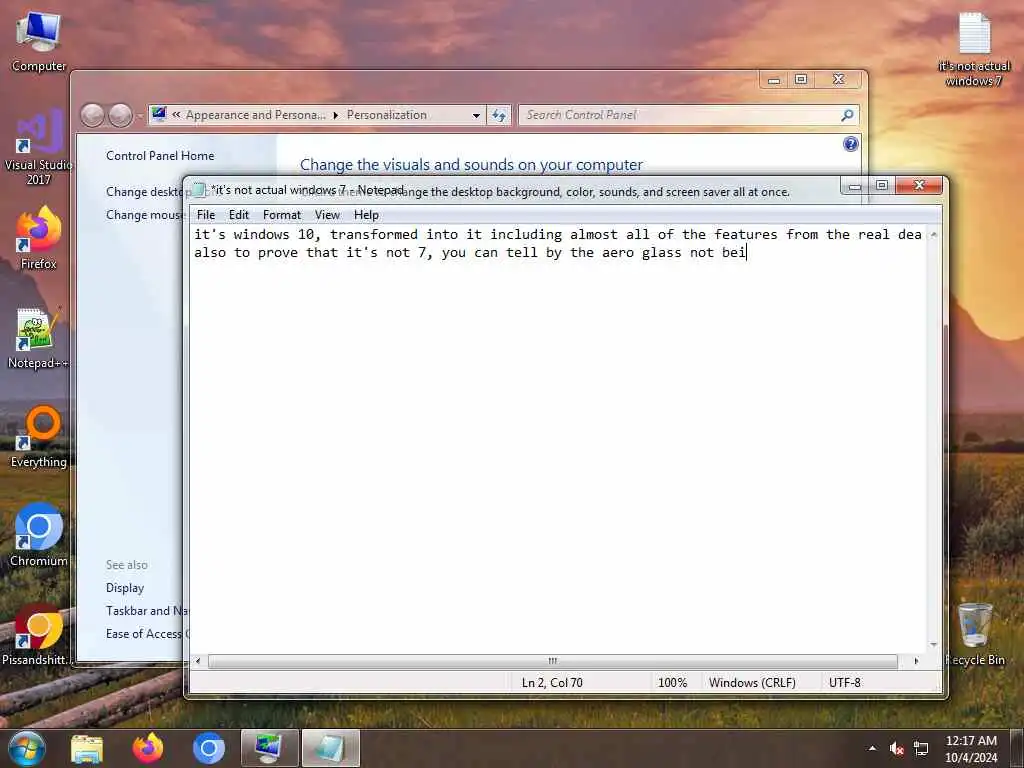
Task: Click the Windows (CRLF) status entry
Action: tap(752, 682)
